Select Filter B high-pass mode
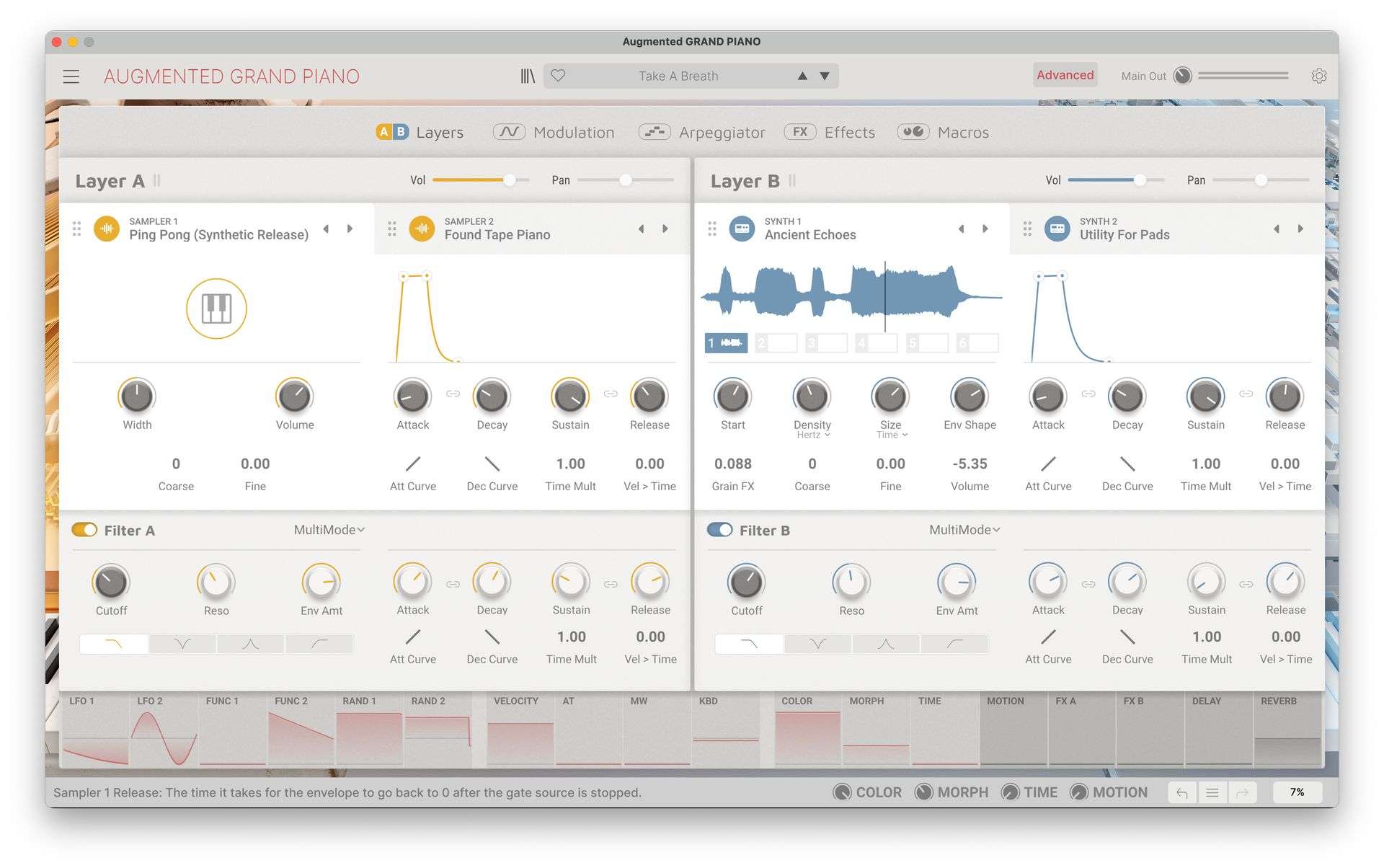The width and height of the screenshot is (1384, 868). pos(955,644)
